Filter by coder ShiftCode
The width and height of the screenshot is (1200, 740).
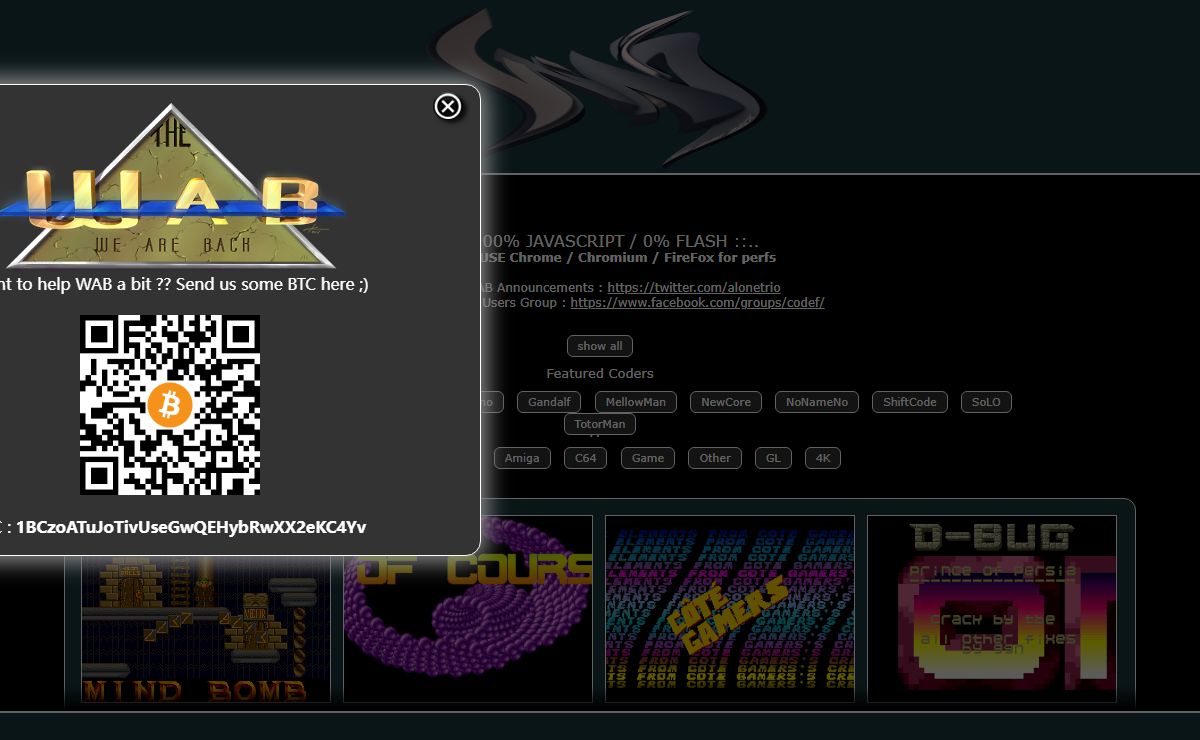910,402
